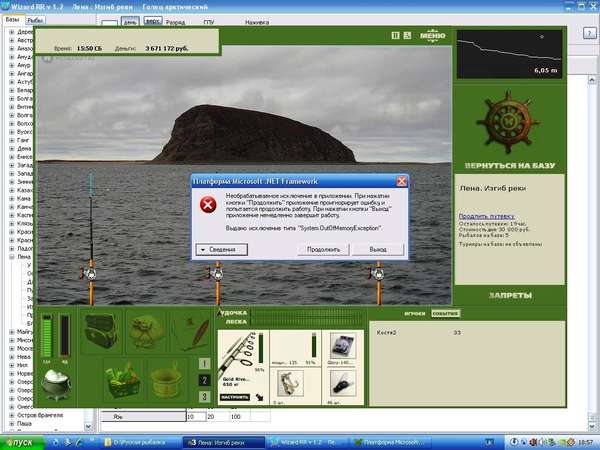Click the table cell with value 100

point(240,416)
